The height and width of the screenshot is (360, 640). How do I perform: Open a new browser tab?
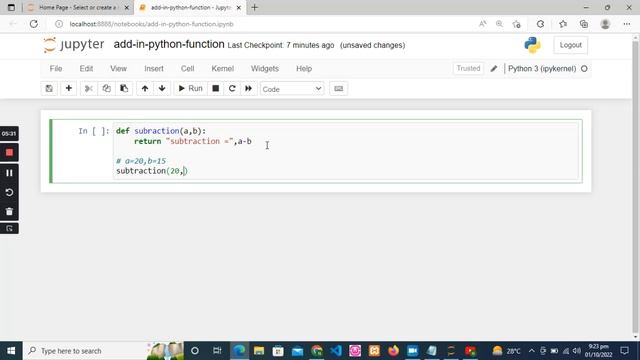(255, 7)
